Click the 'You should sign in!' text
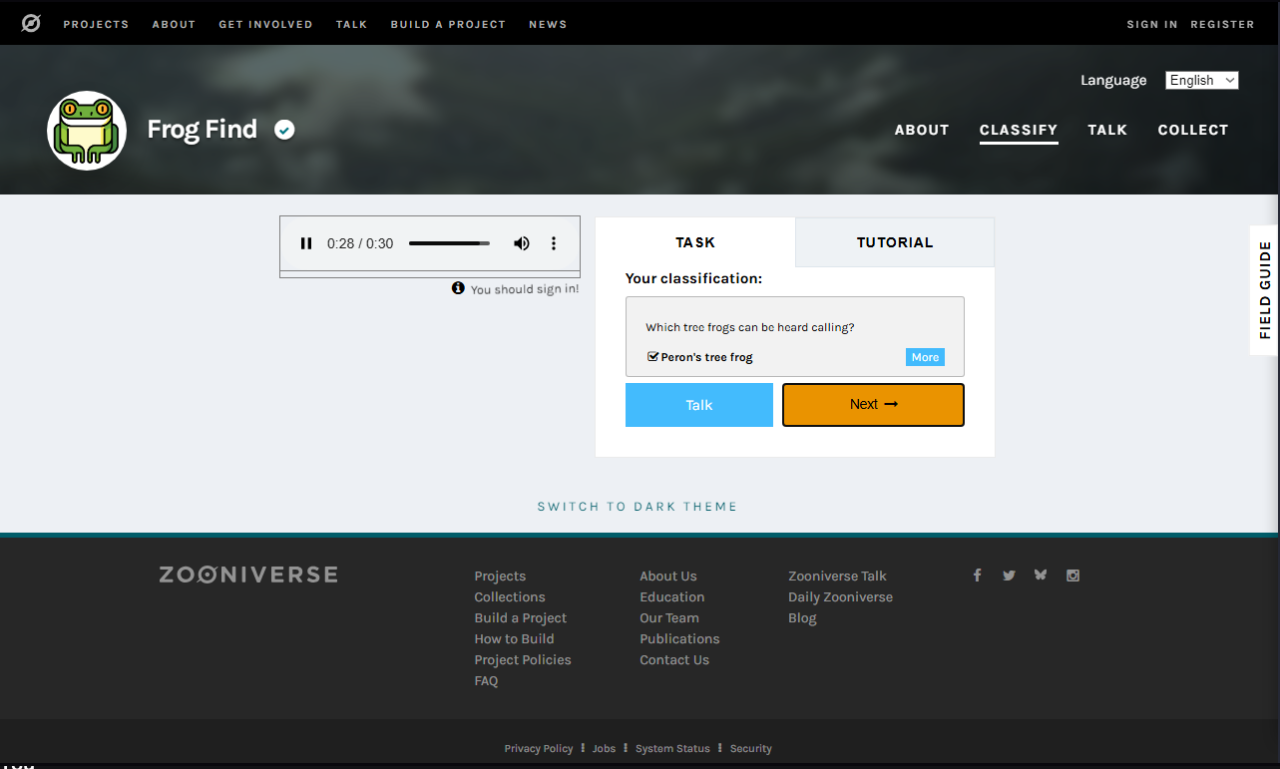This screenshot has height=769, width=1280. (x=525, y=289)
